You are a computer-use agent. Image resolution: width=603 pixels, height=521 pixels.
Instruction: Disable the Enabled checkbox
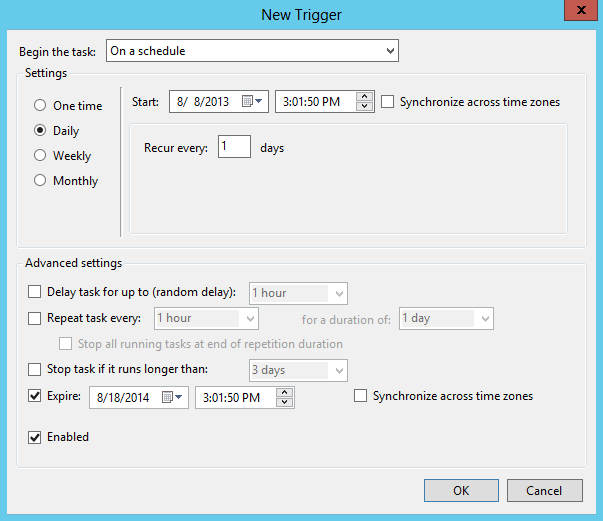pyautogui.click(x=36, y=437)
